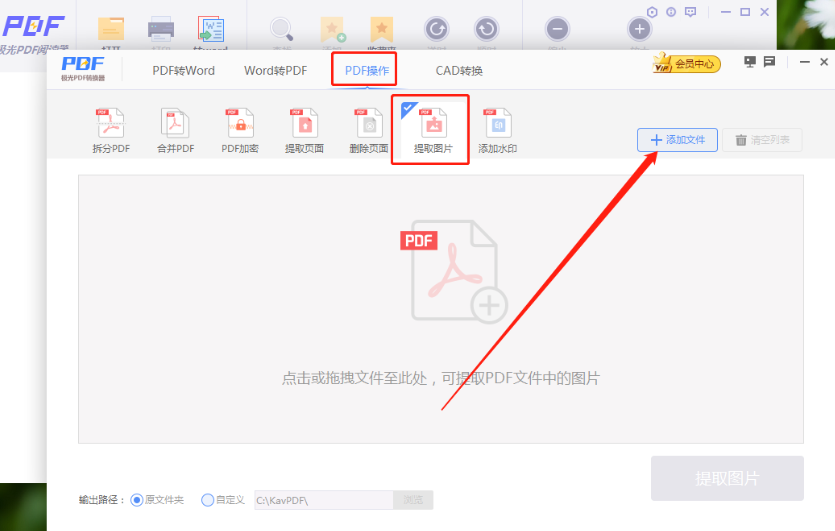
Task: Click the large 提取图片 start button
Action: coord(727,478)
